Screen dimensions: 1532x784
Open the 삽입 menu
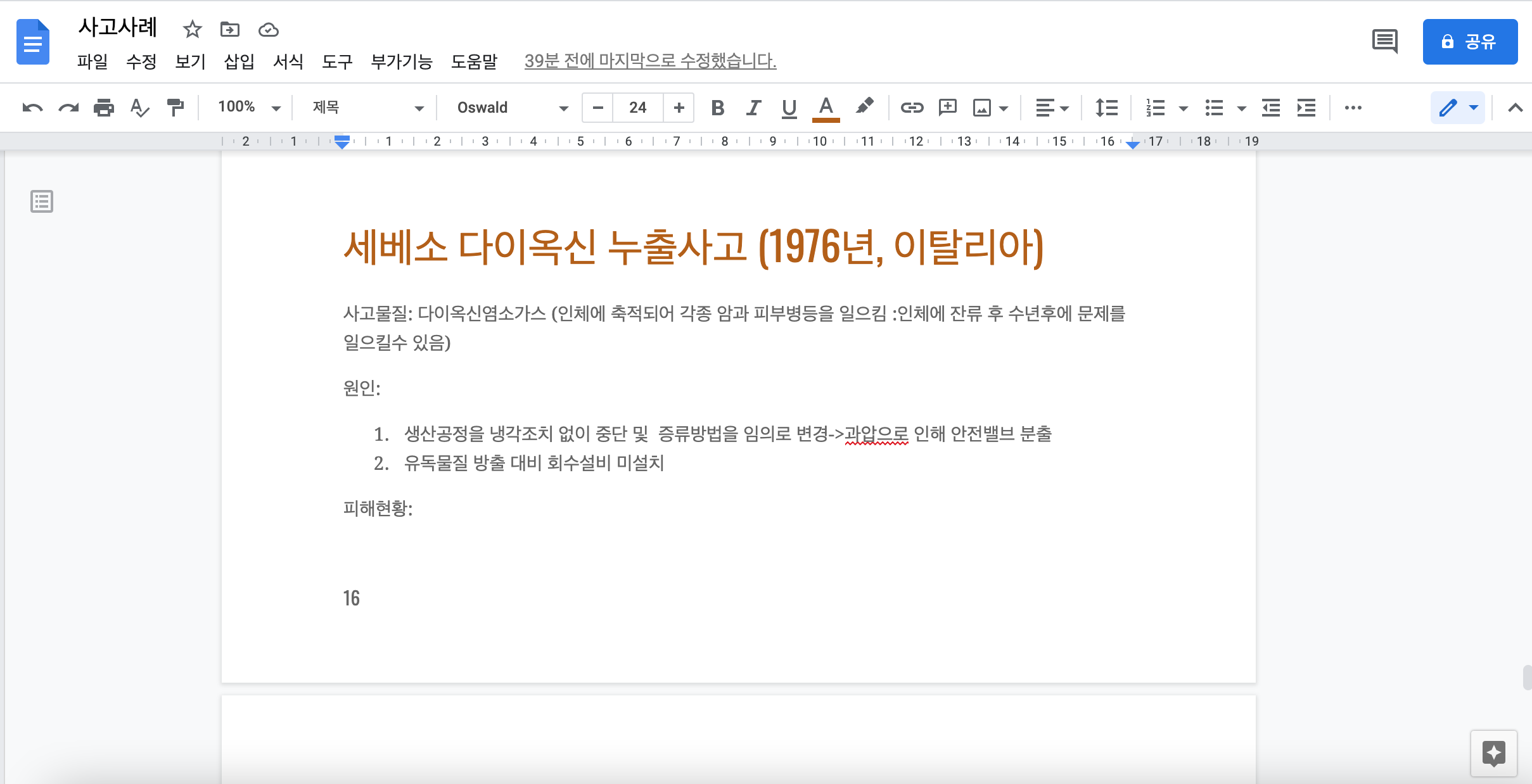tap(239, 61)
